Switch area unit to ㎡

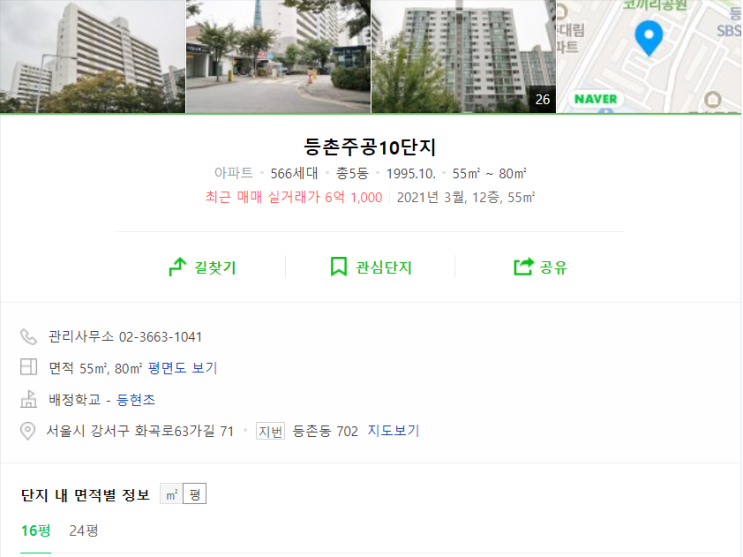172,494
